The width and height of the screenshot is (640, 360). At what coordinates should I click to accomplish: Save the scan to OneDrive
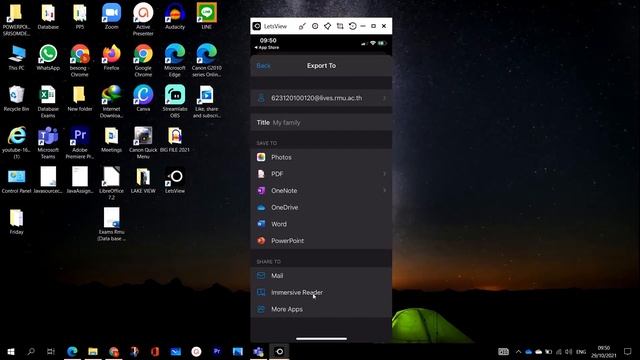coord(321,207)
